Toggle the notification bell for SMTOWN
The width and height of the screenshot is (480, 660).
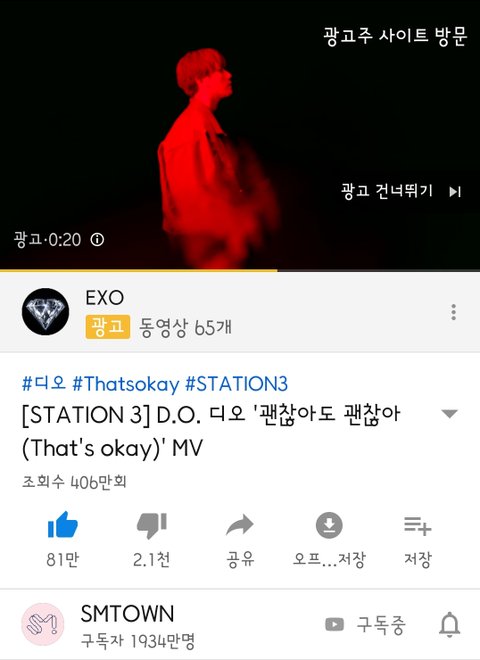(449, 625)
